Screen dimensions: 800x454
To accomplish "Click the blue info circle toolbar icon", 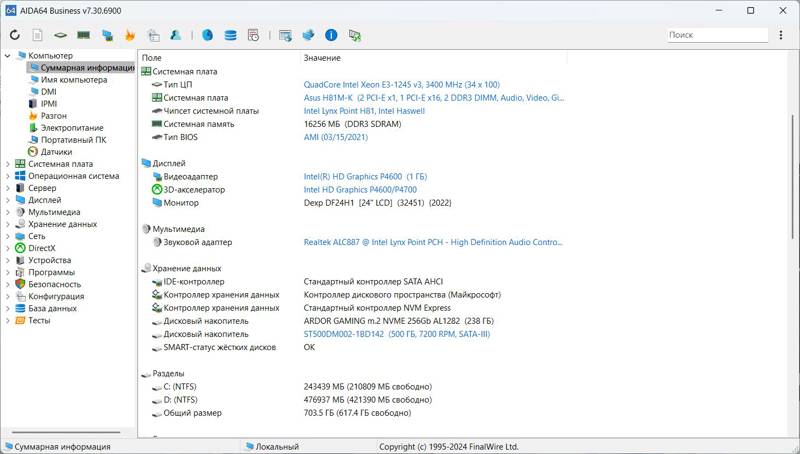I will 331,35.
